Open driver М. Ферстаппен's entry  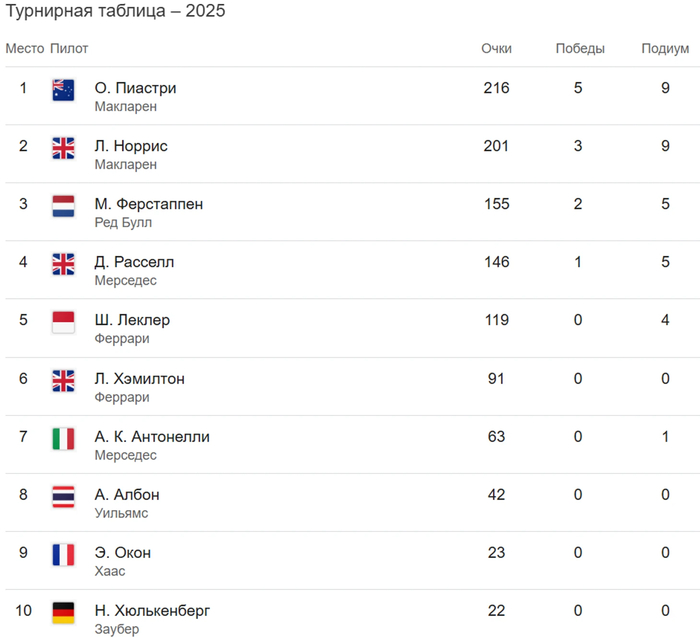tap(148, 204)
